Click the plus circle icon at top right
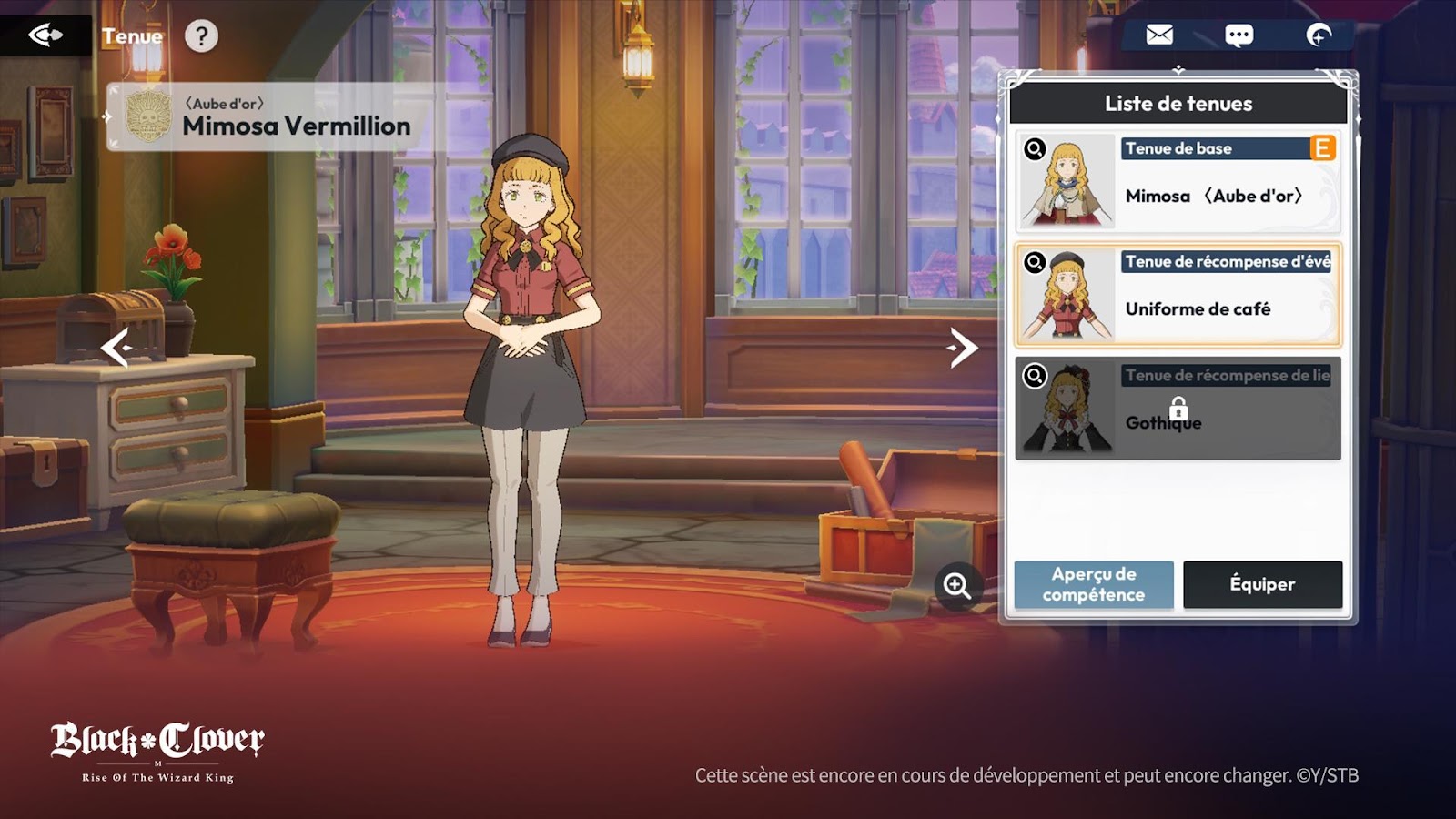 tap(1319, 35)
